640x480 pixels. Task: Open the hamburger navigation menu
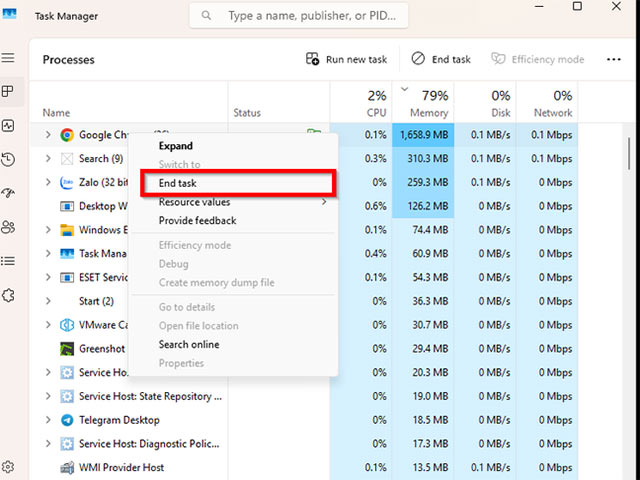[x=8, y=59]
